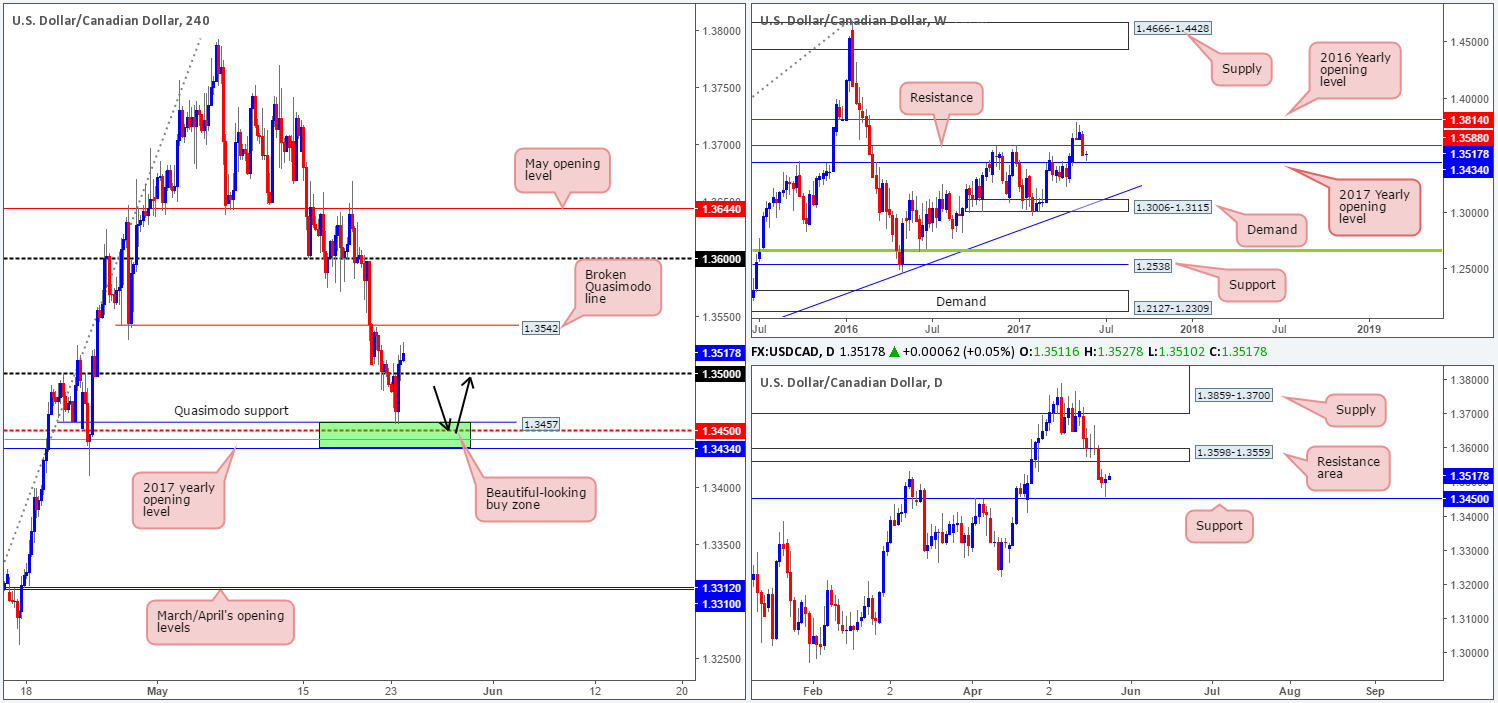Click the 'Resistance area' callout

click(x=1348, y=469)
